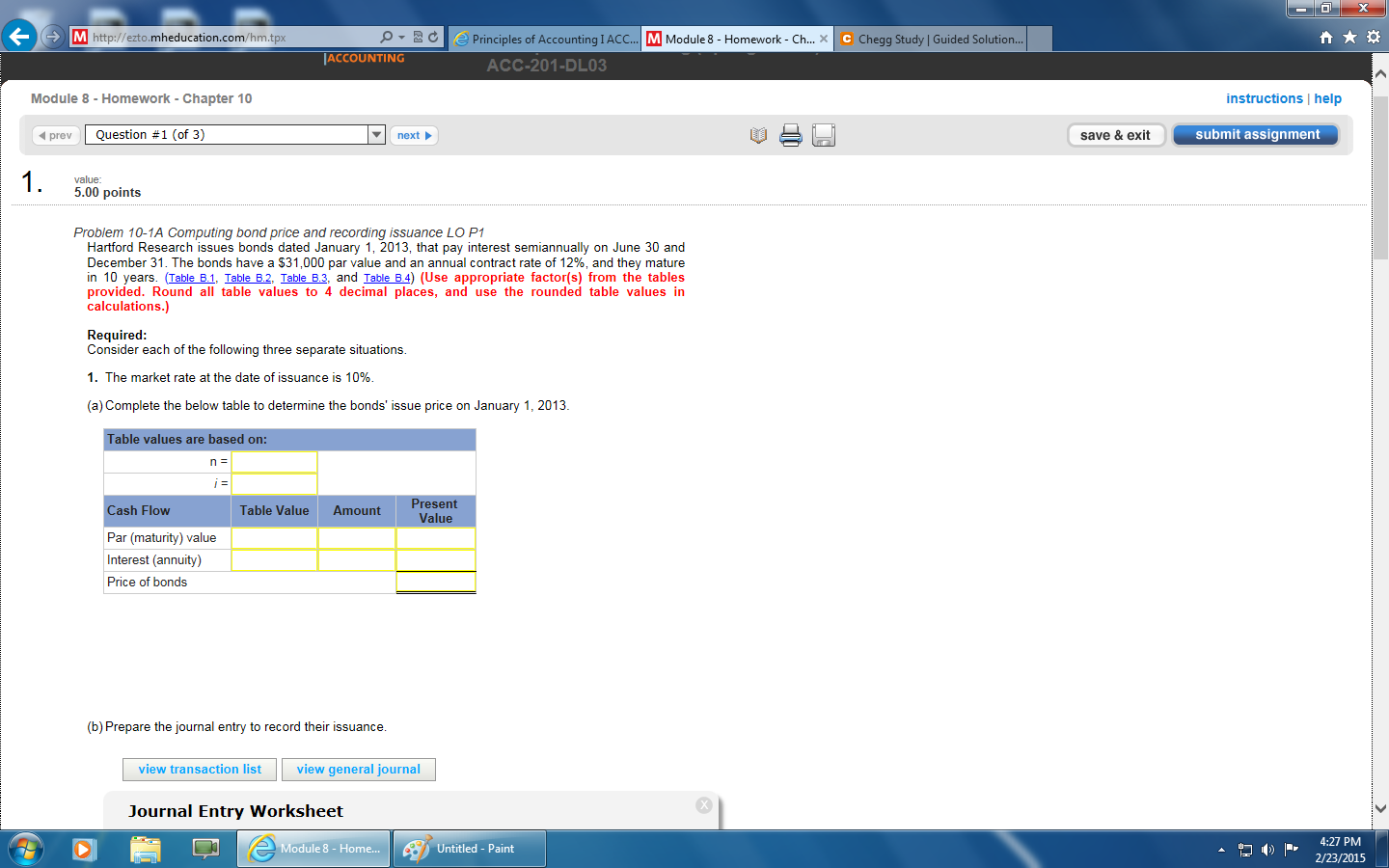The height and width of the screenshot is (868, 1389).
Task: Open the Table B.1 link
Action: (191, 278)
